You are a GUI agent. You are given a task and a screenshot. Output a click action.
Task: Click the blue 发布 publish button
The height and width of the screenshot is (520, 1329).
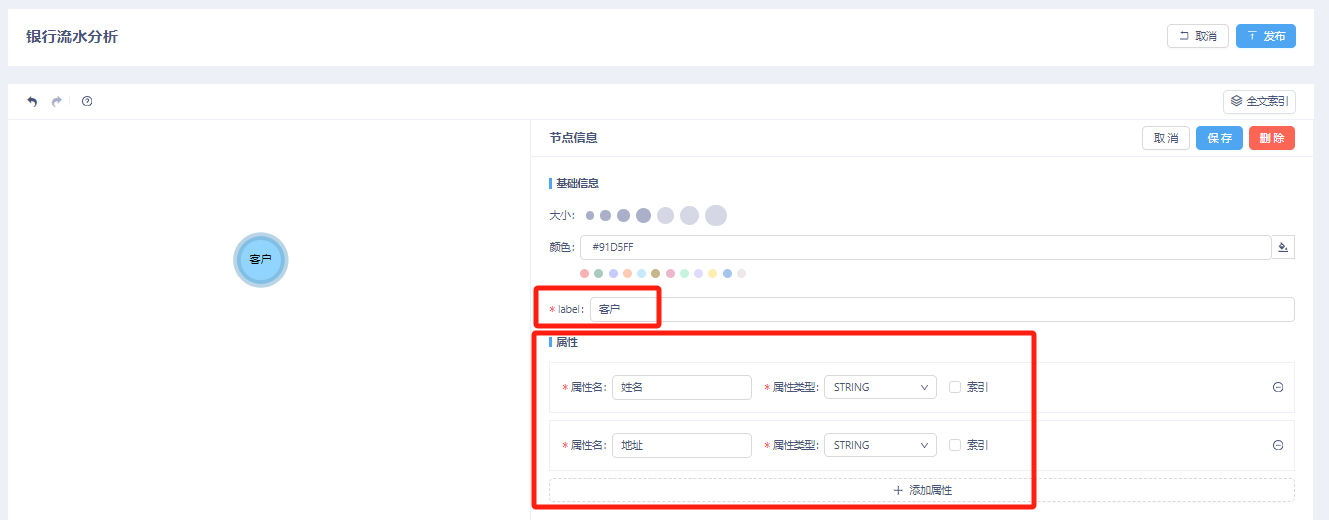click(1266, 36)
